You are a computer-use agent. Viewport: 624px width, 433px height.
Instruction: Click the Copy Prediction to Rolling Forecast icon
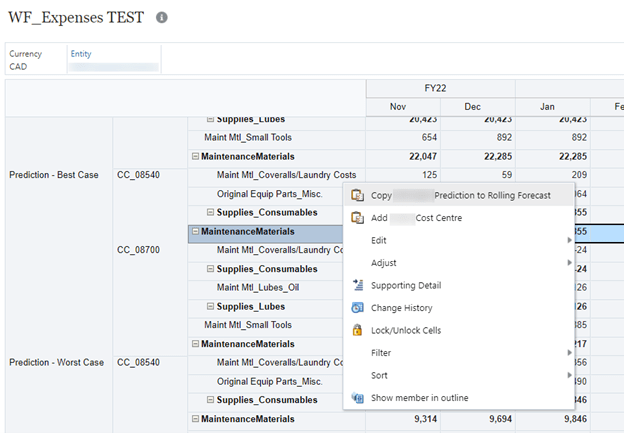357,195
